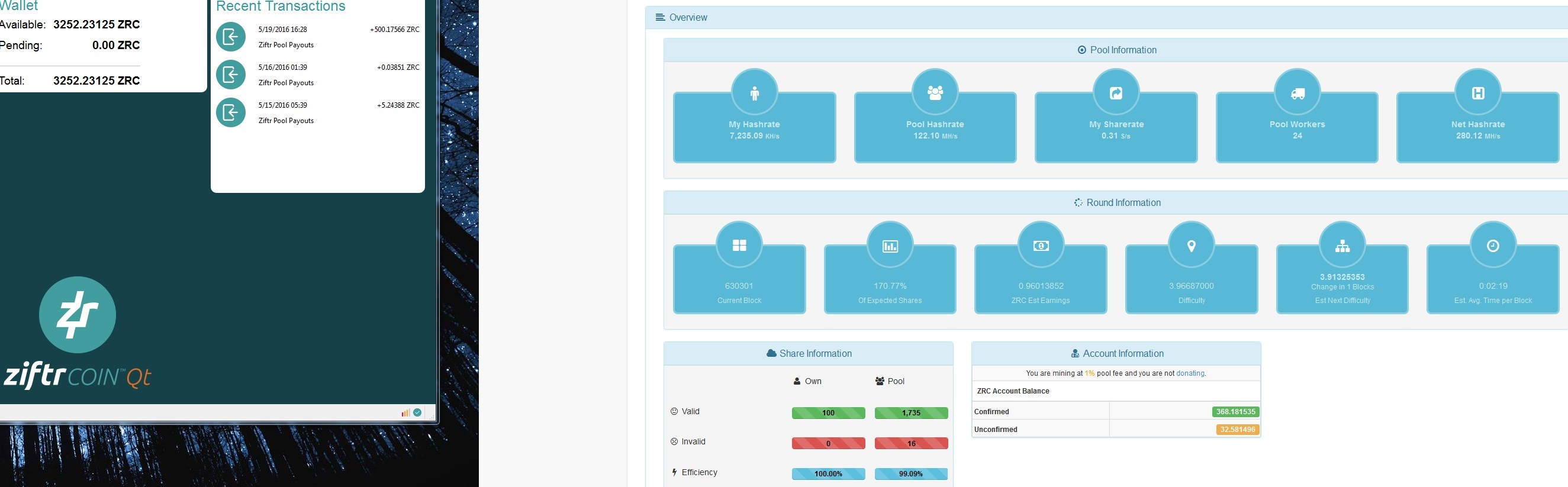Screen dimensions: 1568x487
Task: Click the Confirmed balance 368.181535 badge
Action: tap(1235, 411)
